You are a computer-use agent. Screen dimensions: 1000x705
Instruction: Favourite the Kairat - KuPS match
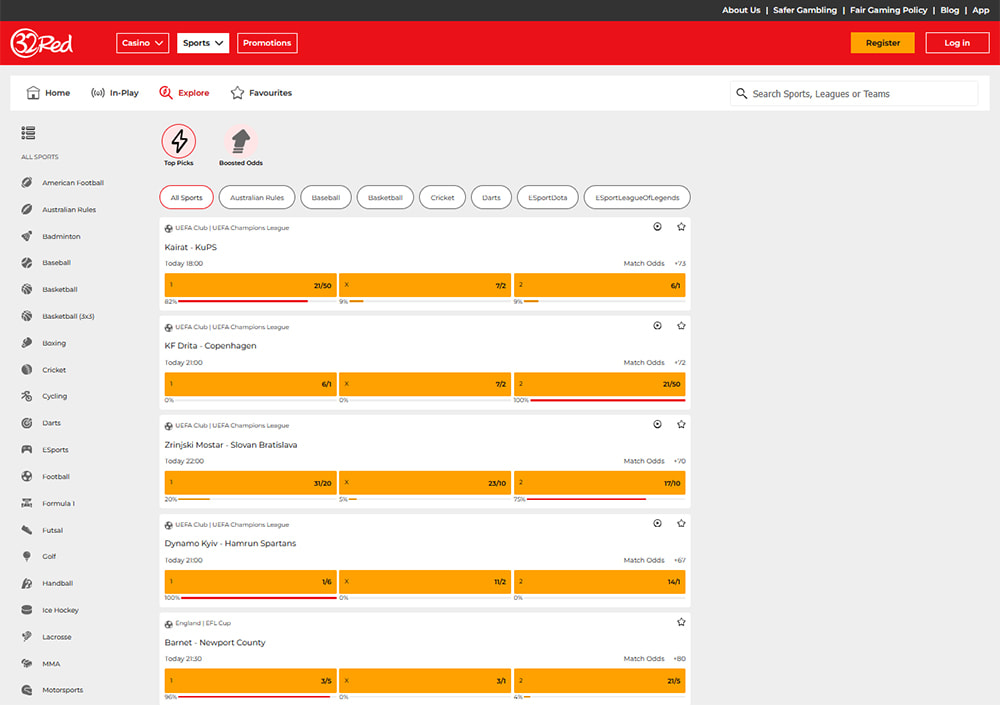pyautogui.click(x=681, y=226)
